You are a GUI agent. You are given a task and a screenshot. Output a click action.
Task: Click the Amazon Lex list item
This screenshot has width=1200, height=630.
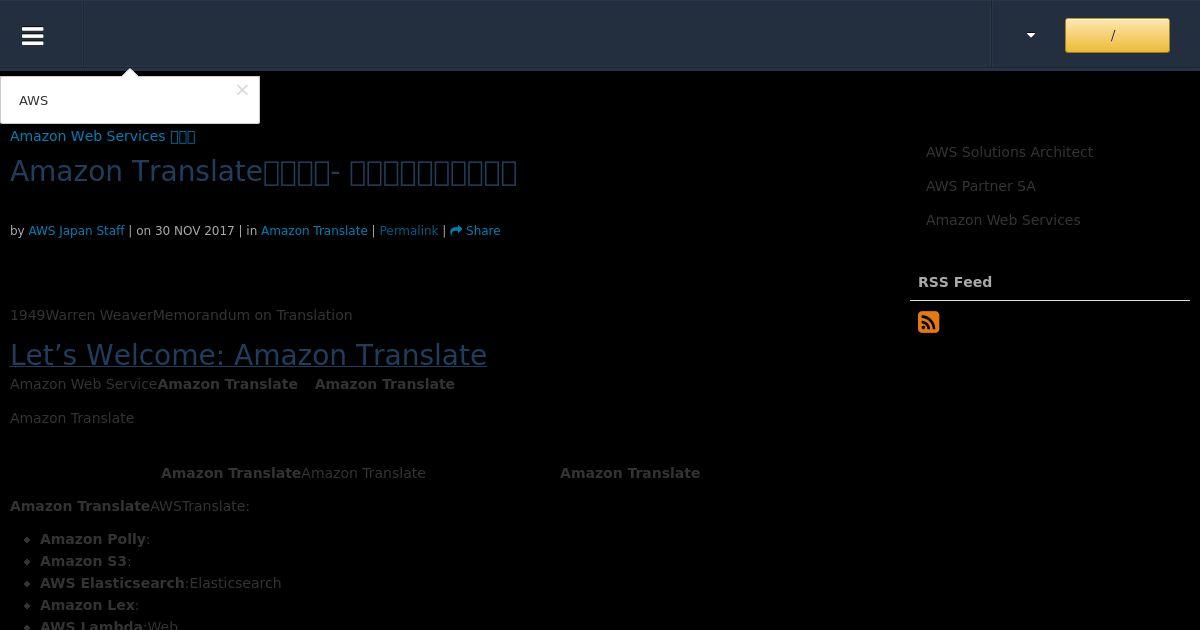(x=89, y=605)
